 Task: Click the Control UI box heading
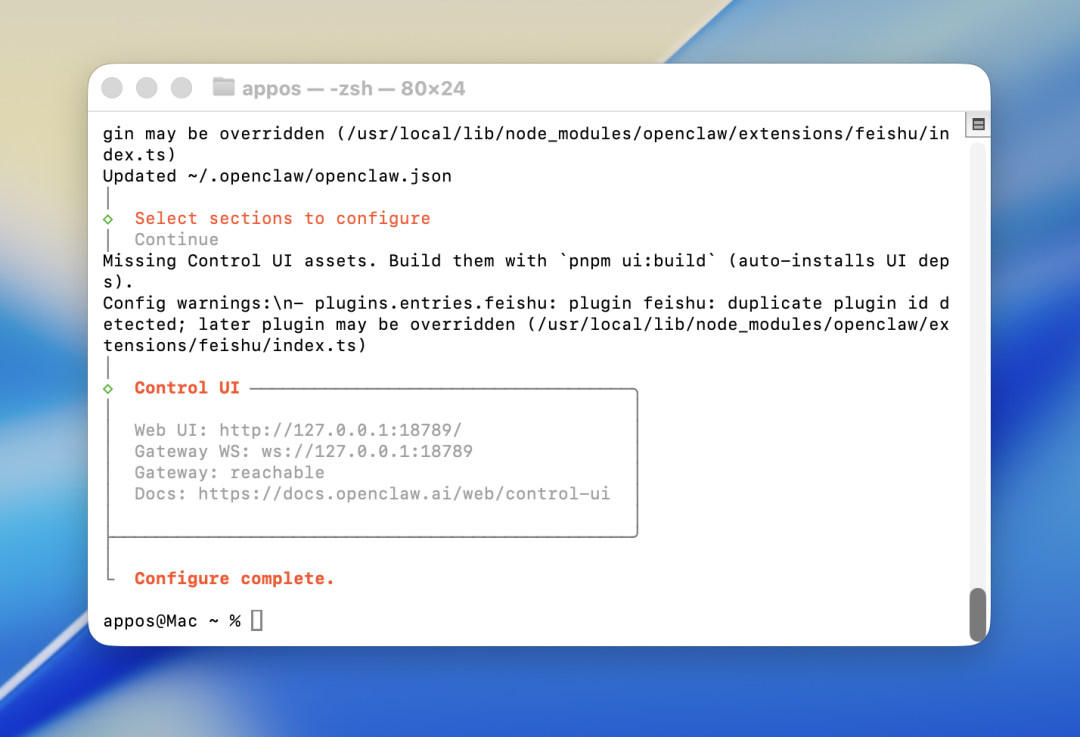187,388
